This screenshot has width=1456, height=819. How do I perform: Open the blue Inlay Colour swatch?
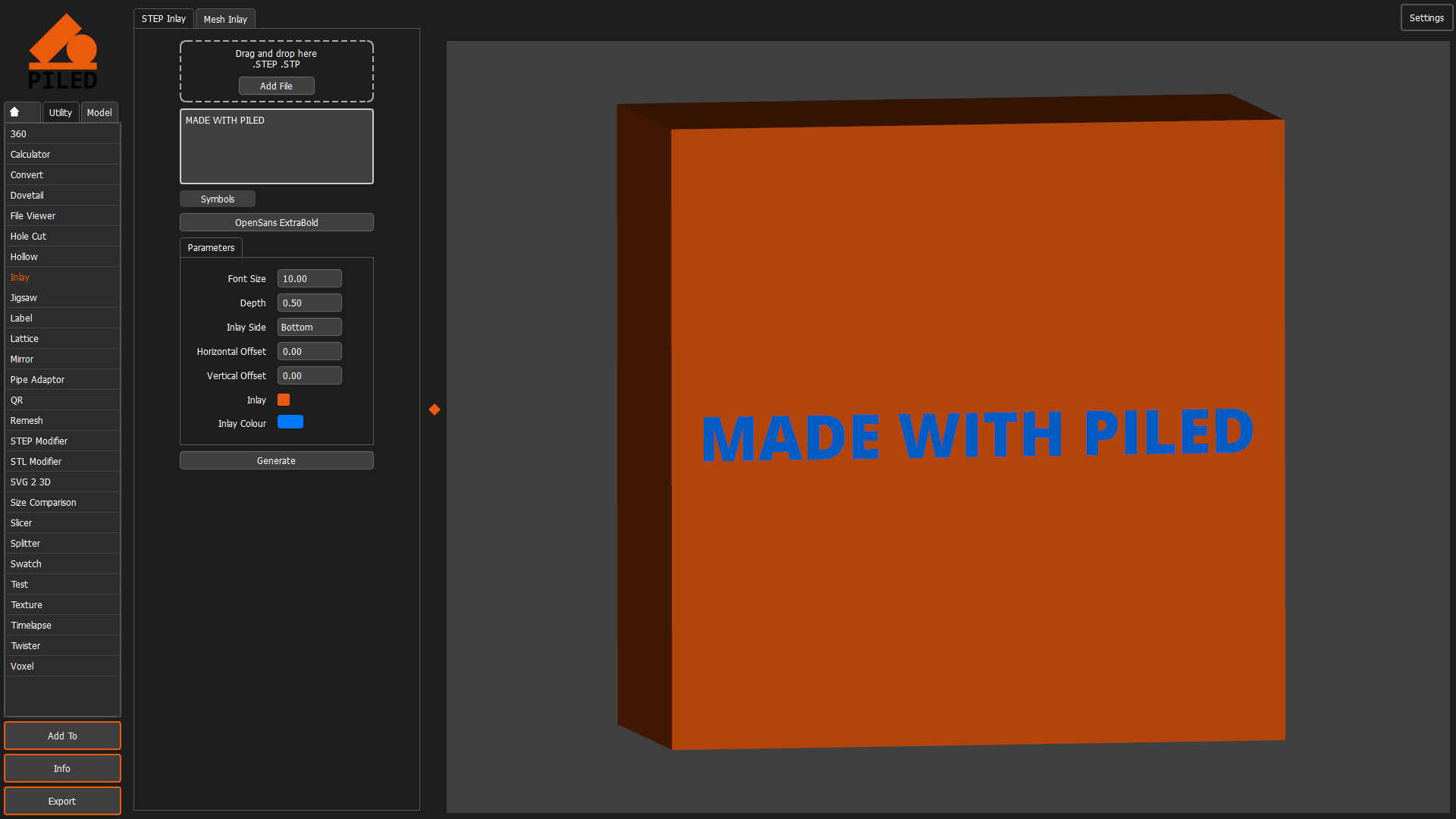[x=290, y=422]
